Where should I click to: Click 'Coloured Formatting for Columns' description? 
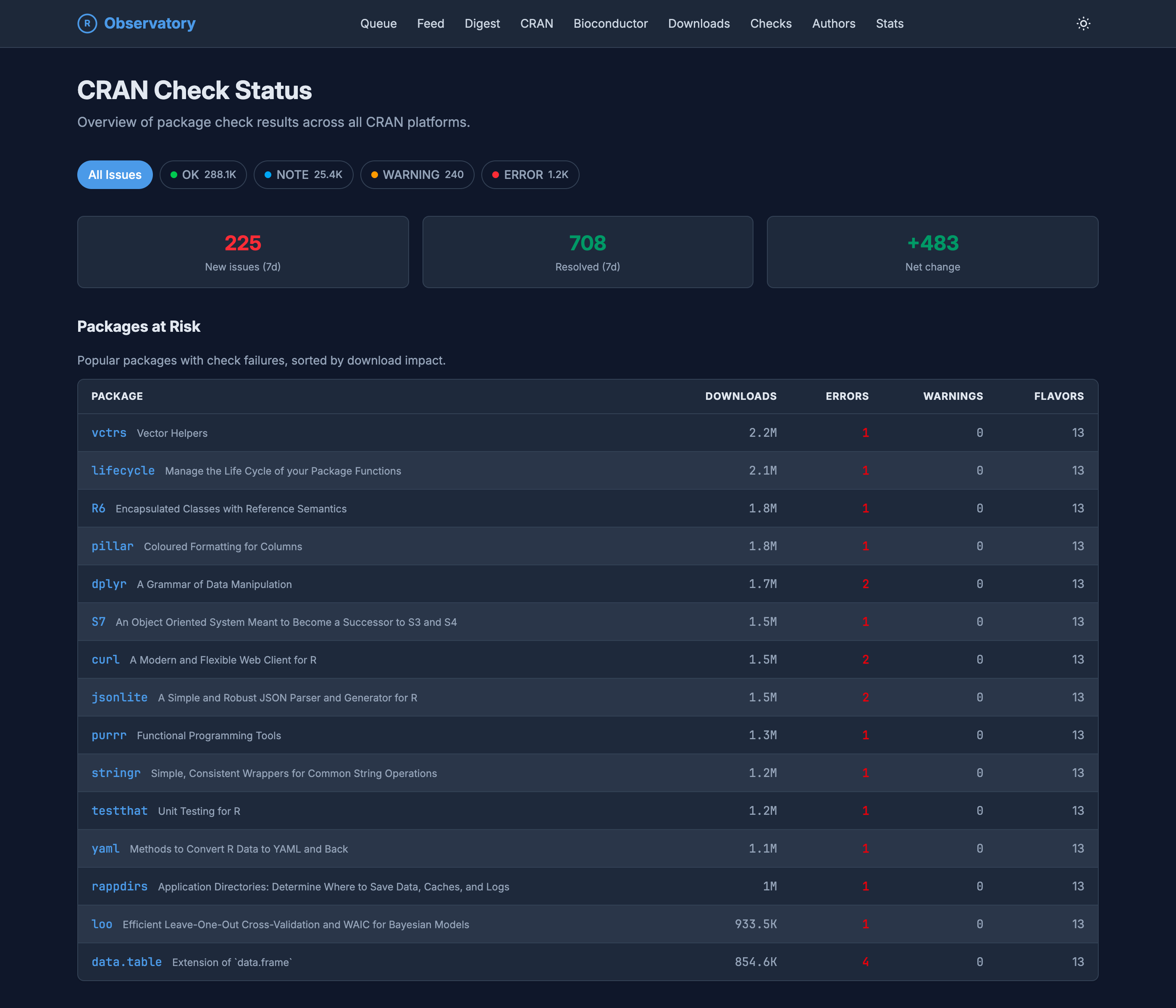[223, 546]
